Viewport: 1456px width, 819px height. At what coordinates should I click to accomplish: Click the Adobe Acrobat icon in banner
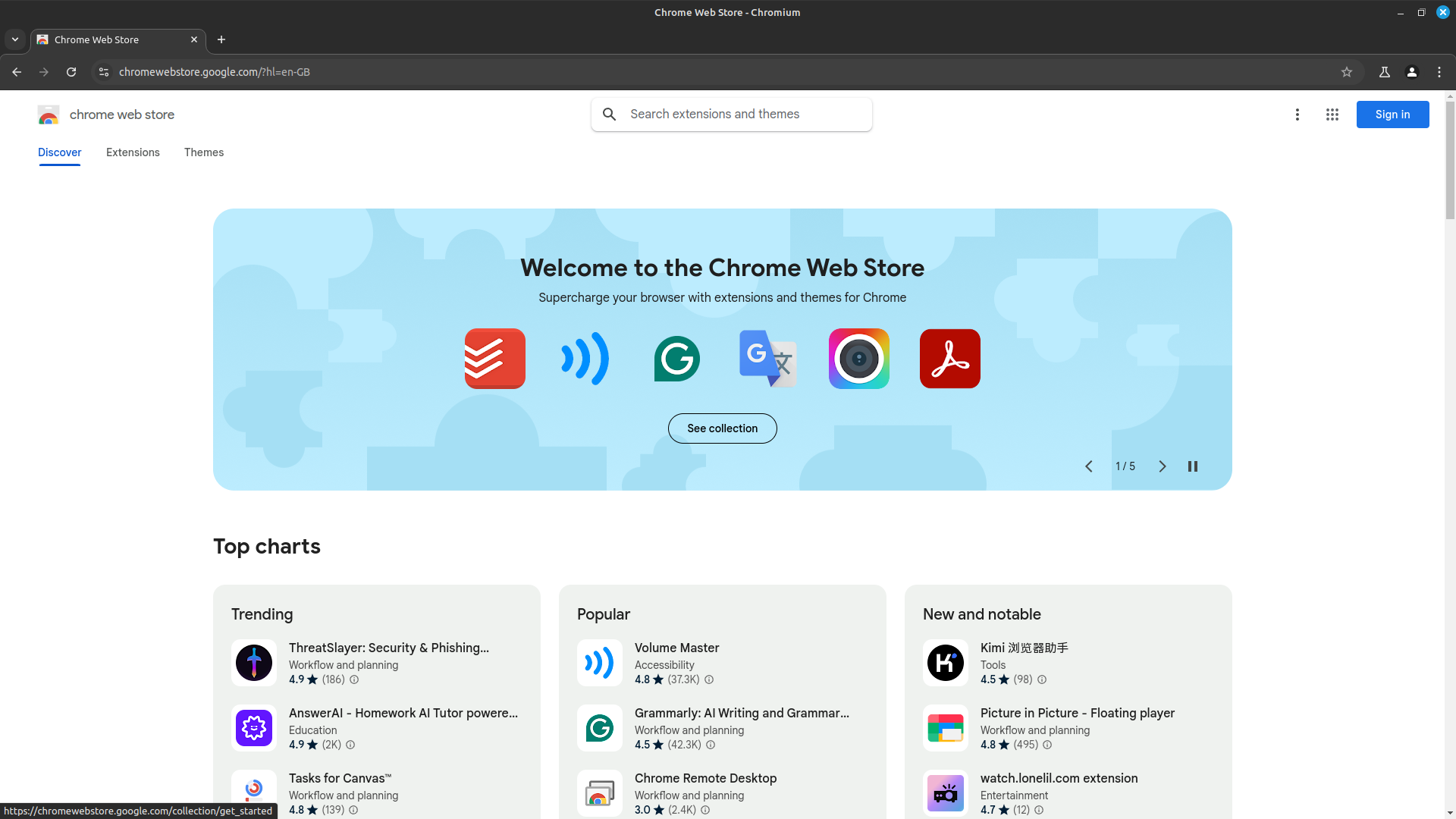pyautogui.click(x=949, y=359)
